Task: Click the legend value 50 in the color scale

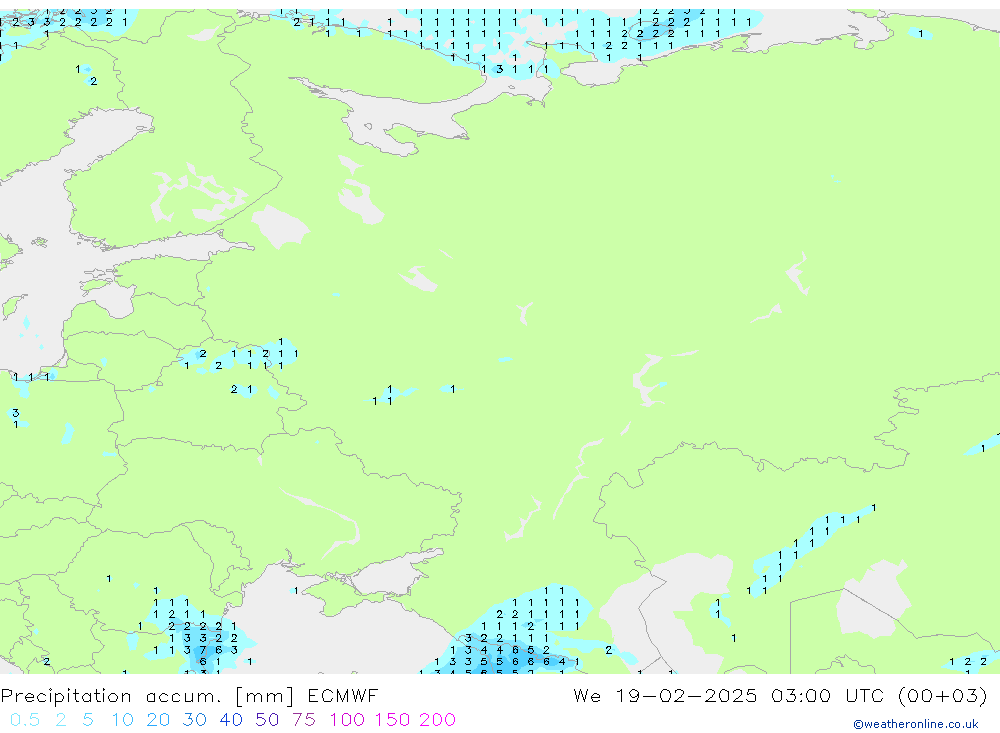Action: 267,720
